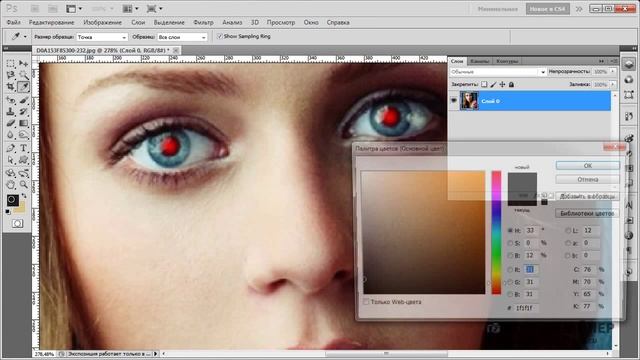Select the Eraser tool

coord(11,123)
